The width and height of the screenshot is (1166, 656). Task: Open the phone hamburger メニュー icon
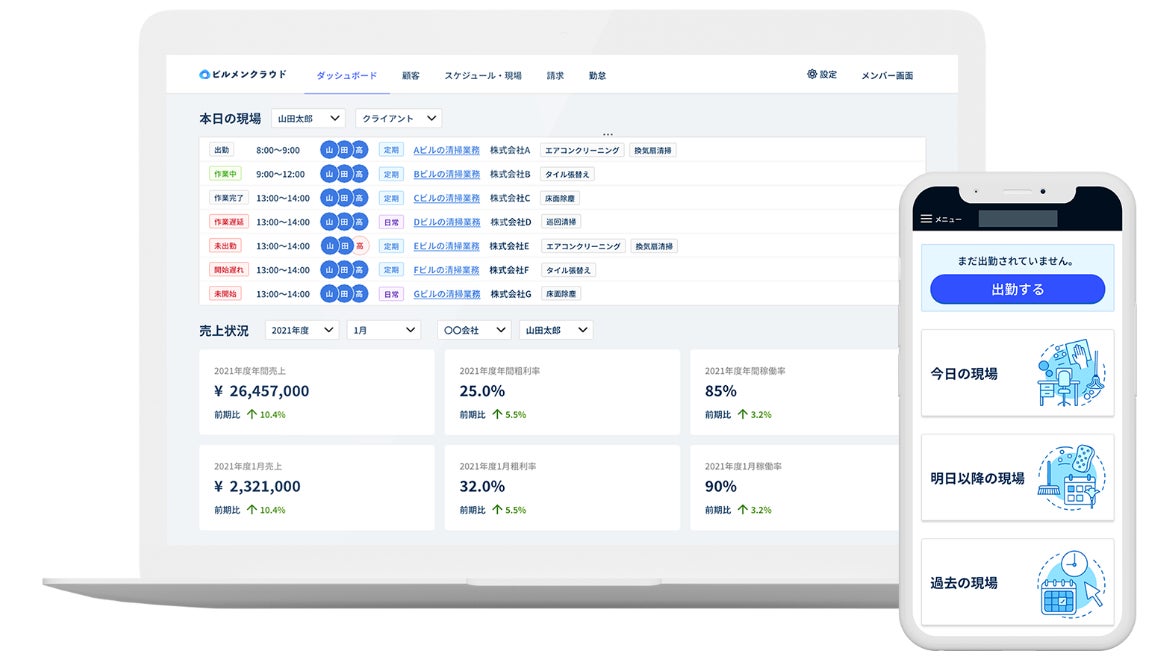pyautogui.click(x=926, y=219)
